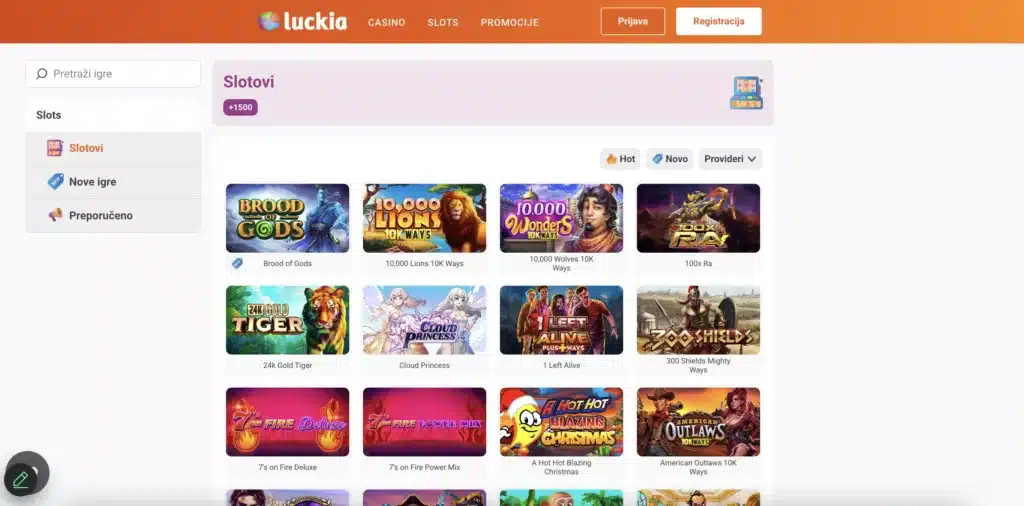Click the Preporučeno megaphone icon
The height and width of the screenshot is (506, 1024).
(x=56, y=215)
